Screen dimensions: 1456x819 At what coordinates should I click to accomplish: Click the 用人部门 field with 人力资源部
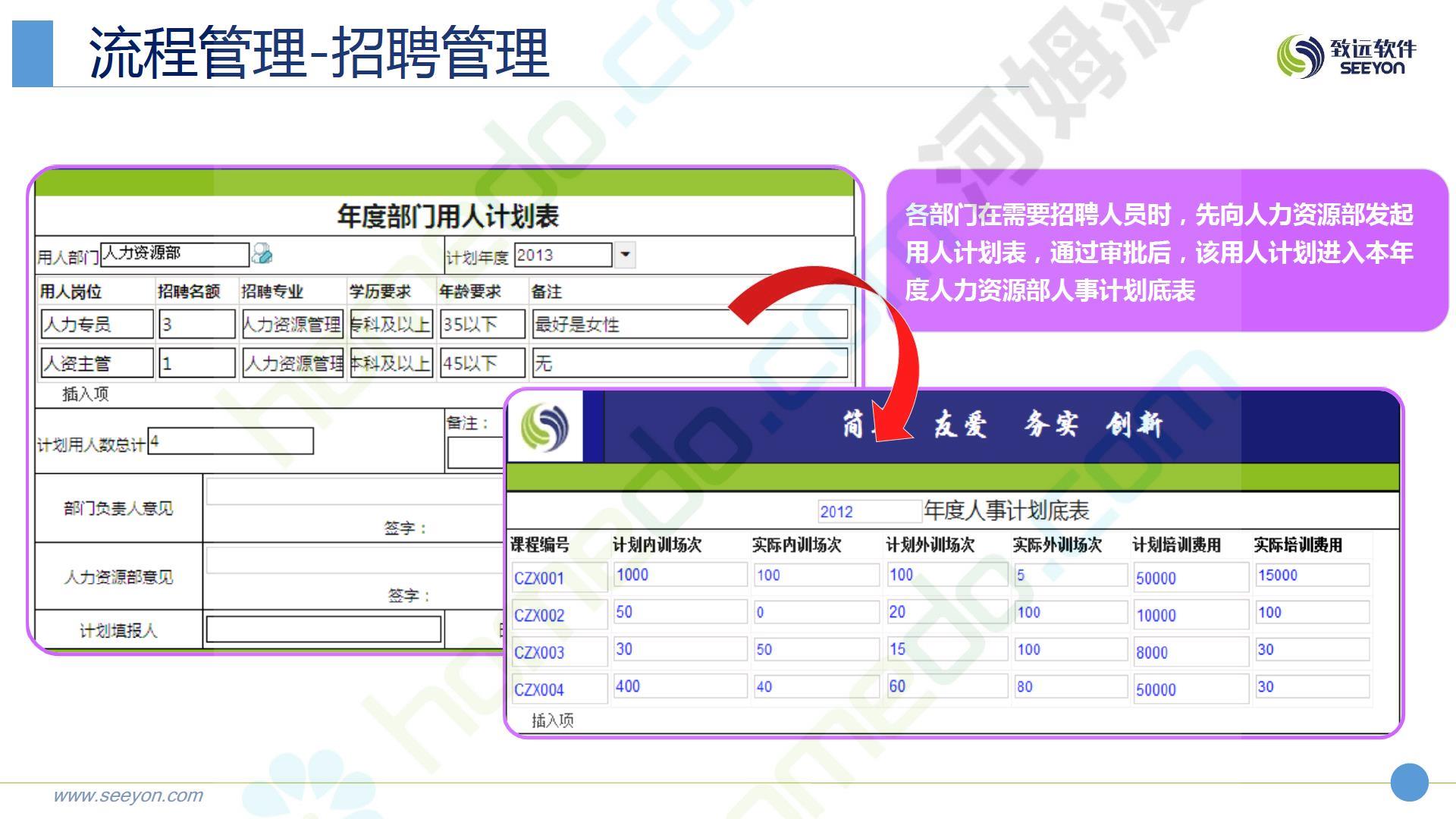[x=174, y=254]
